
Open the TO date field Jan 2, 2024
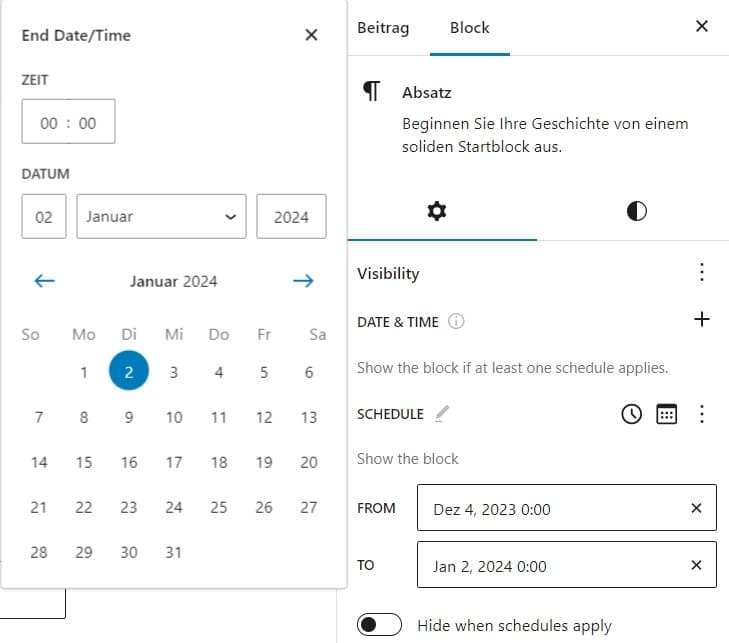pyautogui.click(x=567, y=565)
